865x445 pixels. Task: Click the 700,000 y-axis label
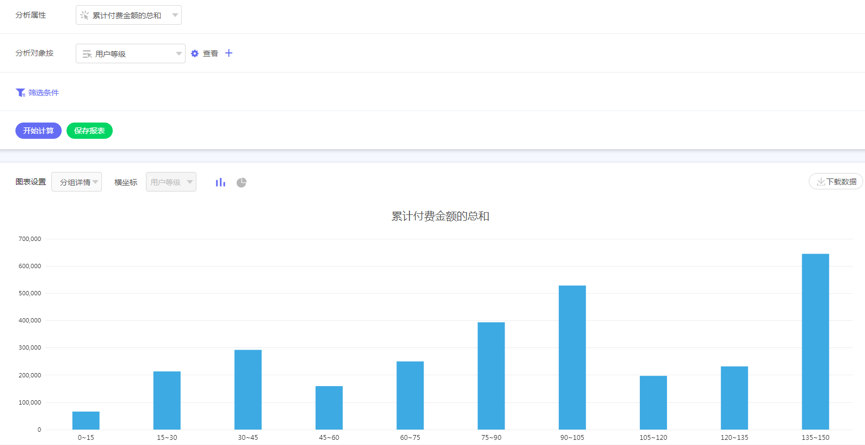point(30,239)
